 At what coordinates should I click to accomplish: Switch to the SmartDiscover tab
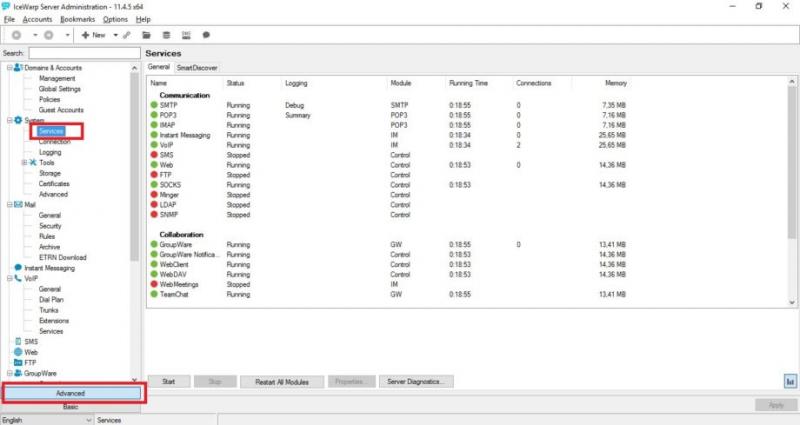(197, 67)
